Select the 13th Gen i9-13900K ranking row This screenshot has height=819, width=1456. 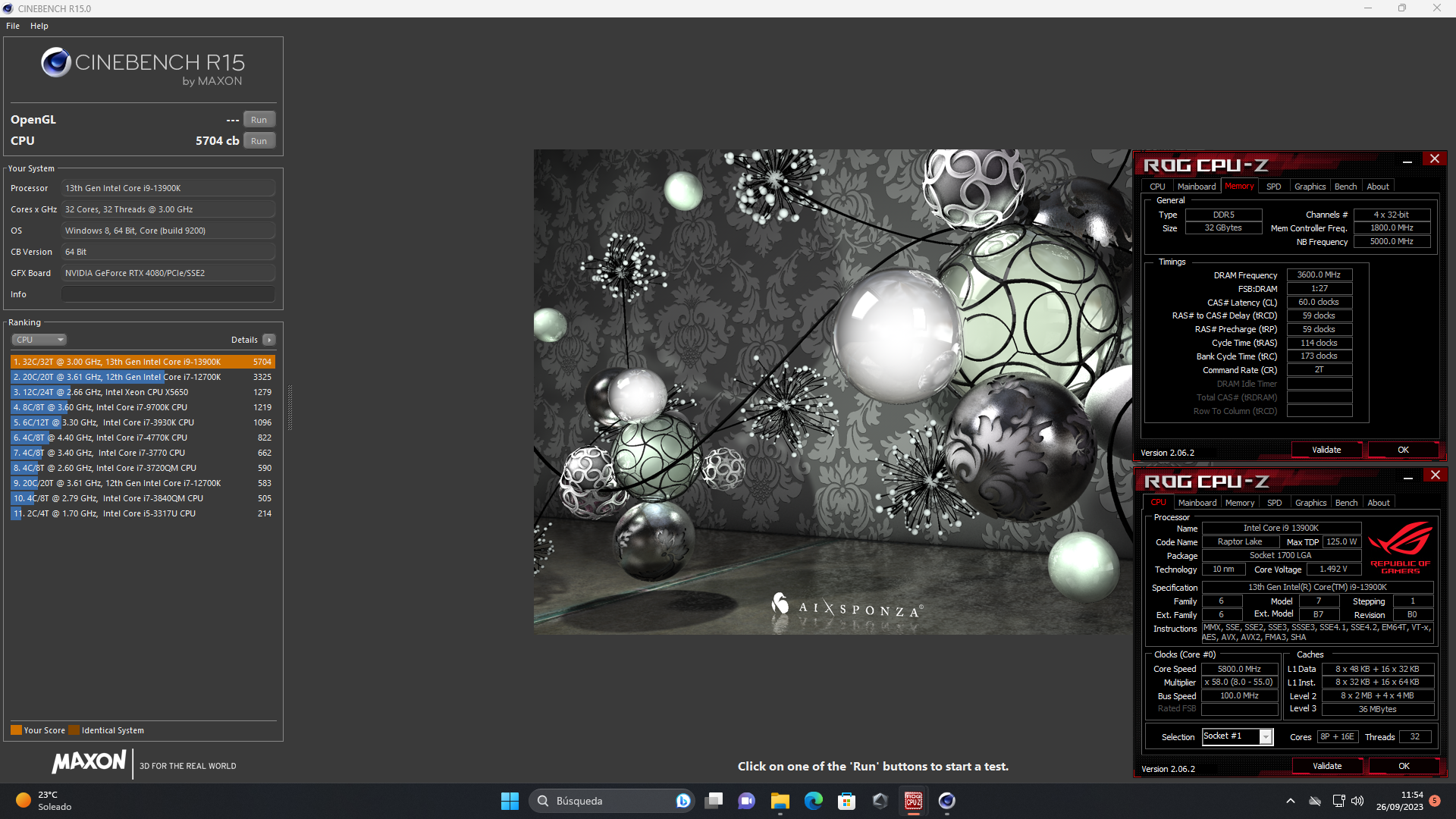(x=143, y=362)
